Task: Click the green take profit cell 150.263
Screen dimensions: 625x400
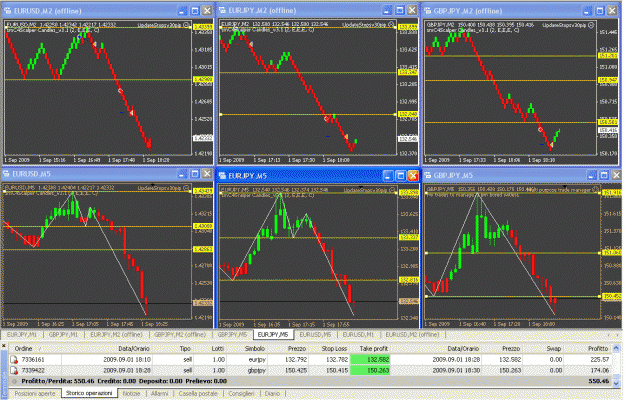Action: point(370,371)
